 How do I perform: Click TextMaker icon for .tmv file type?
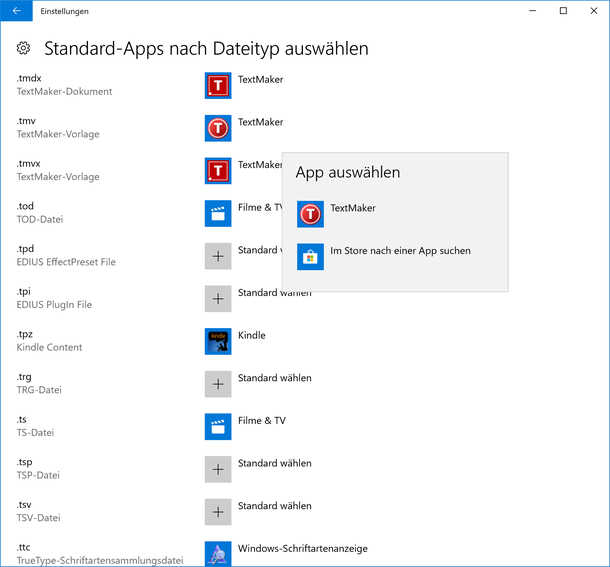click(x=218, y=128)
